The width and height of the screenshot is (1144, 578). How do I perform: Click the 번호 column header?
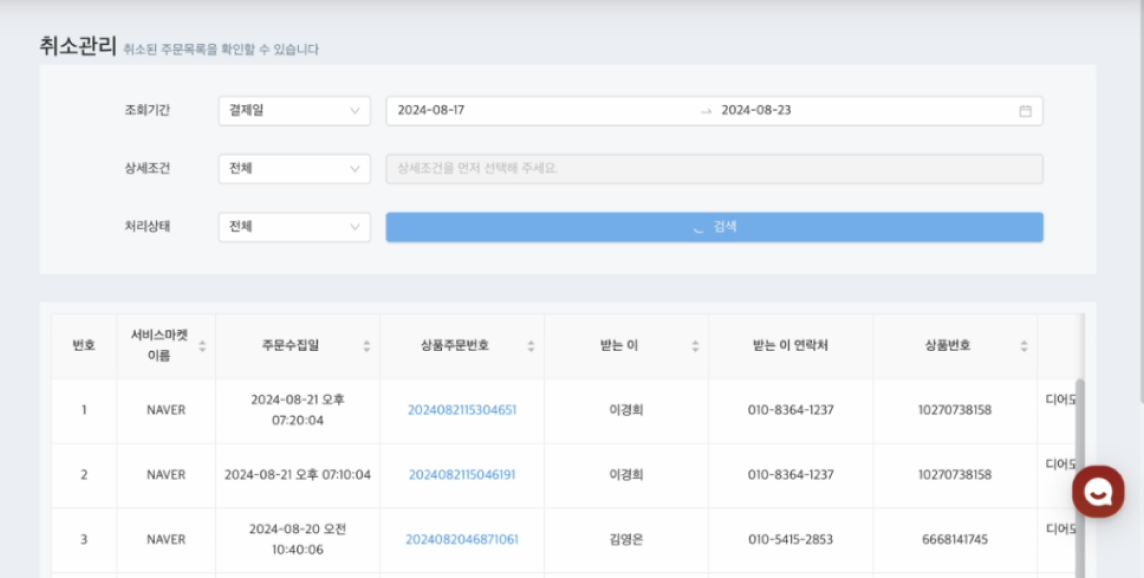click(x=84, y=346)
